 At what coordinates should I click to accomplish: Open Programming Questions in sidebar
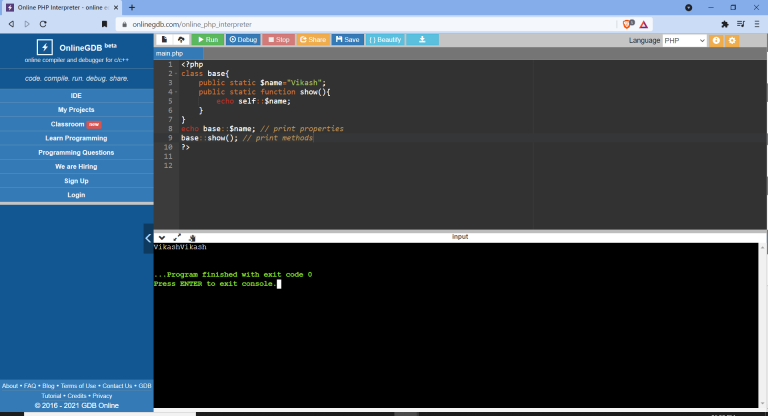76,152
